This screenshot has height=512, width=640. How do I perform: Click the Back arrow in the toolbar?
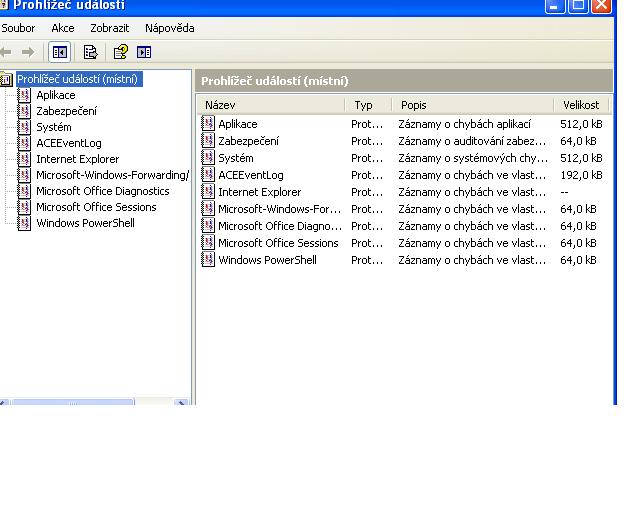click(6, 52)
